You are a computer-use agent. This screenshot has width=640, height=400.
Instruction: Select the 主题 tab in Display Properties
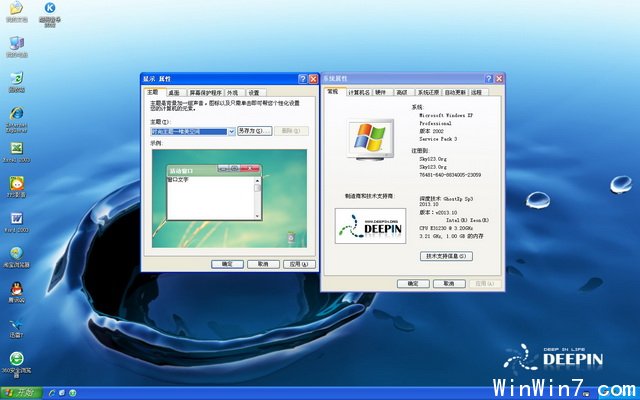pyautogui.click(x=153, y=92)
